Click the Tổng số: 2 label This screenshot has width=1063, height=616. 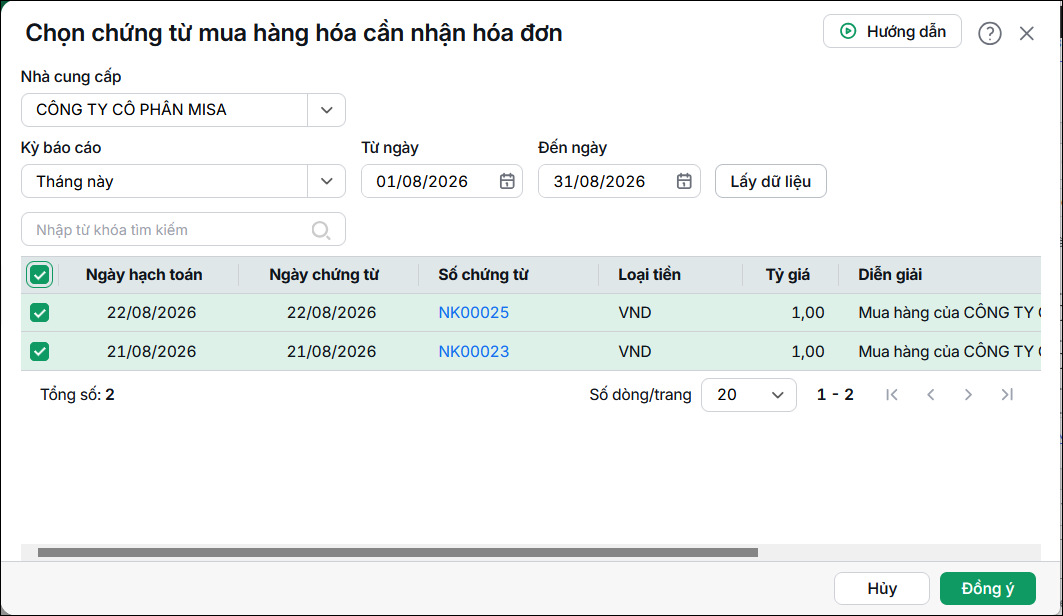(x=77, y=394)
